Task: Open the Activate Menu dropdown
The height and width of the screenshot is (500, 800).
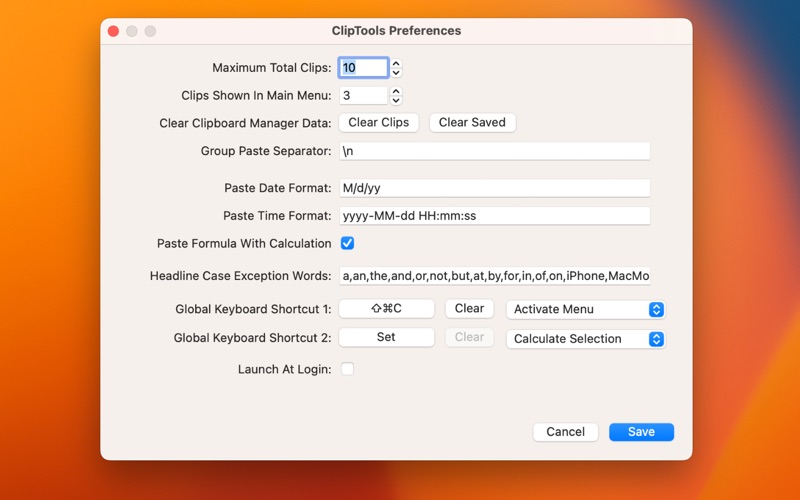Action: click(x=586, y=309)
